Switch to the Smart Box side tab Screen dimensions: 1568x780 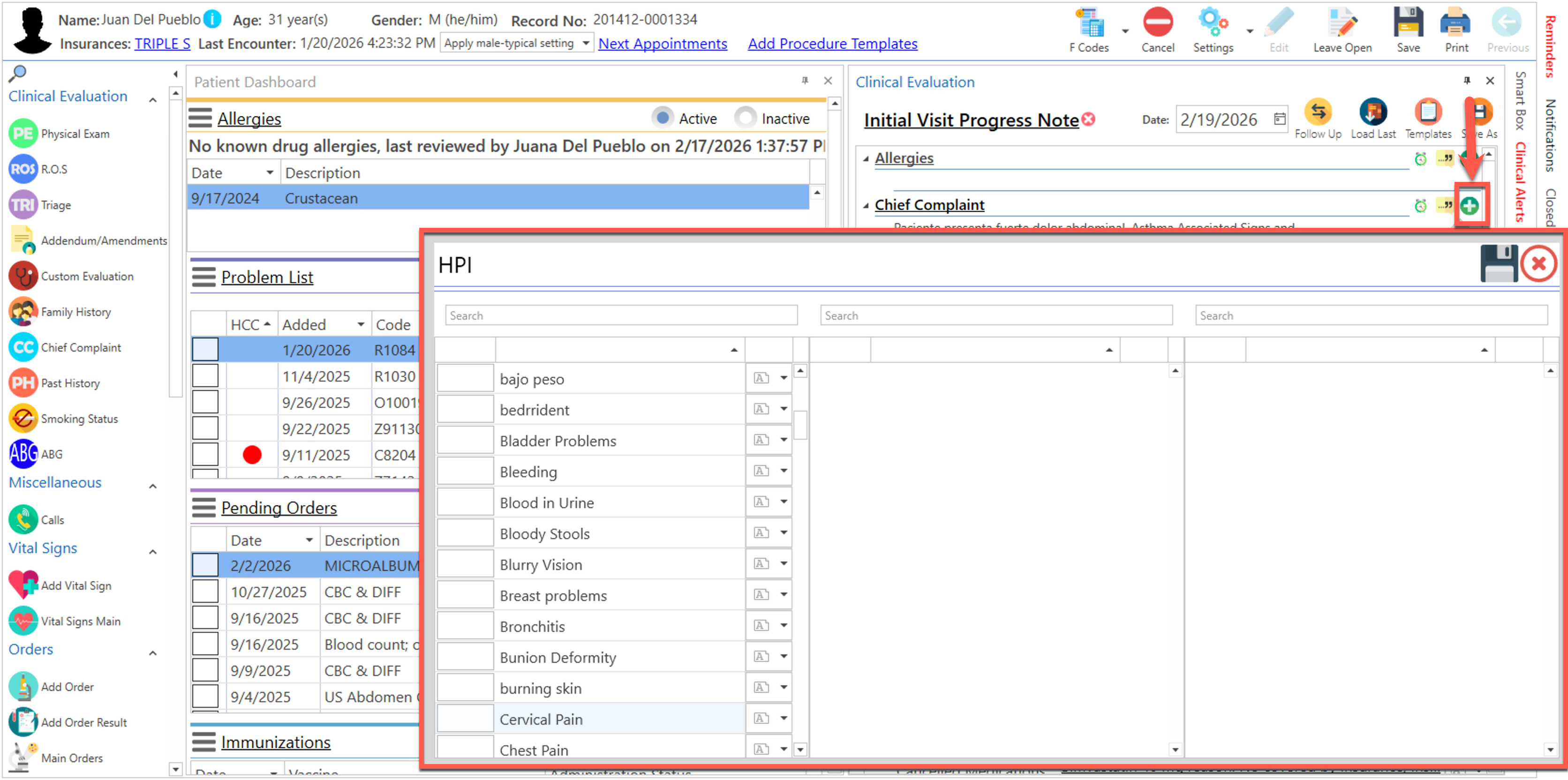point(1520,100)
